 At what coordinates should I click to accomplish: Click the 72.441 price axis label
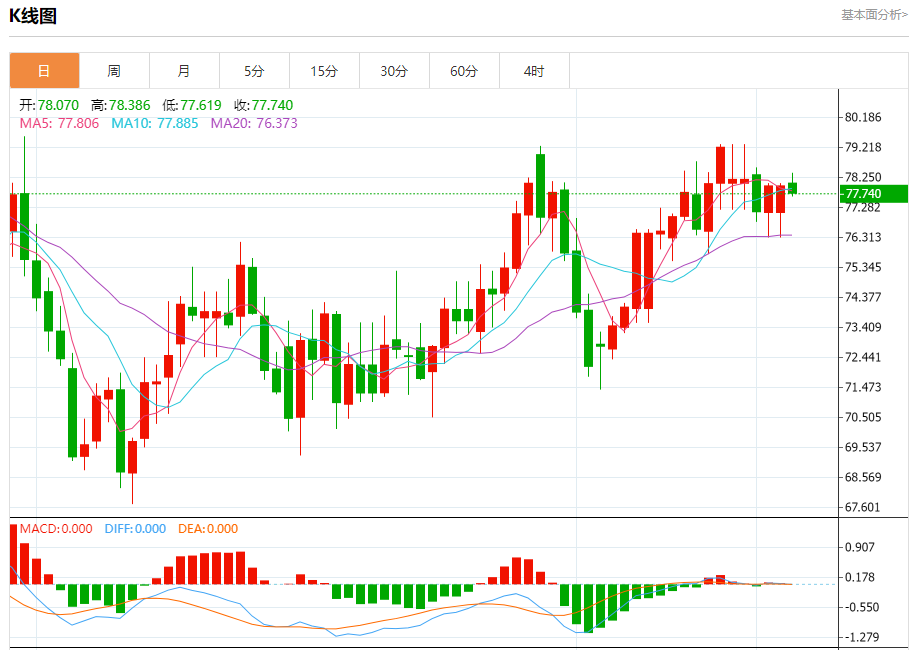(863, 357)
